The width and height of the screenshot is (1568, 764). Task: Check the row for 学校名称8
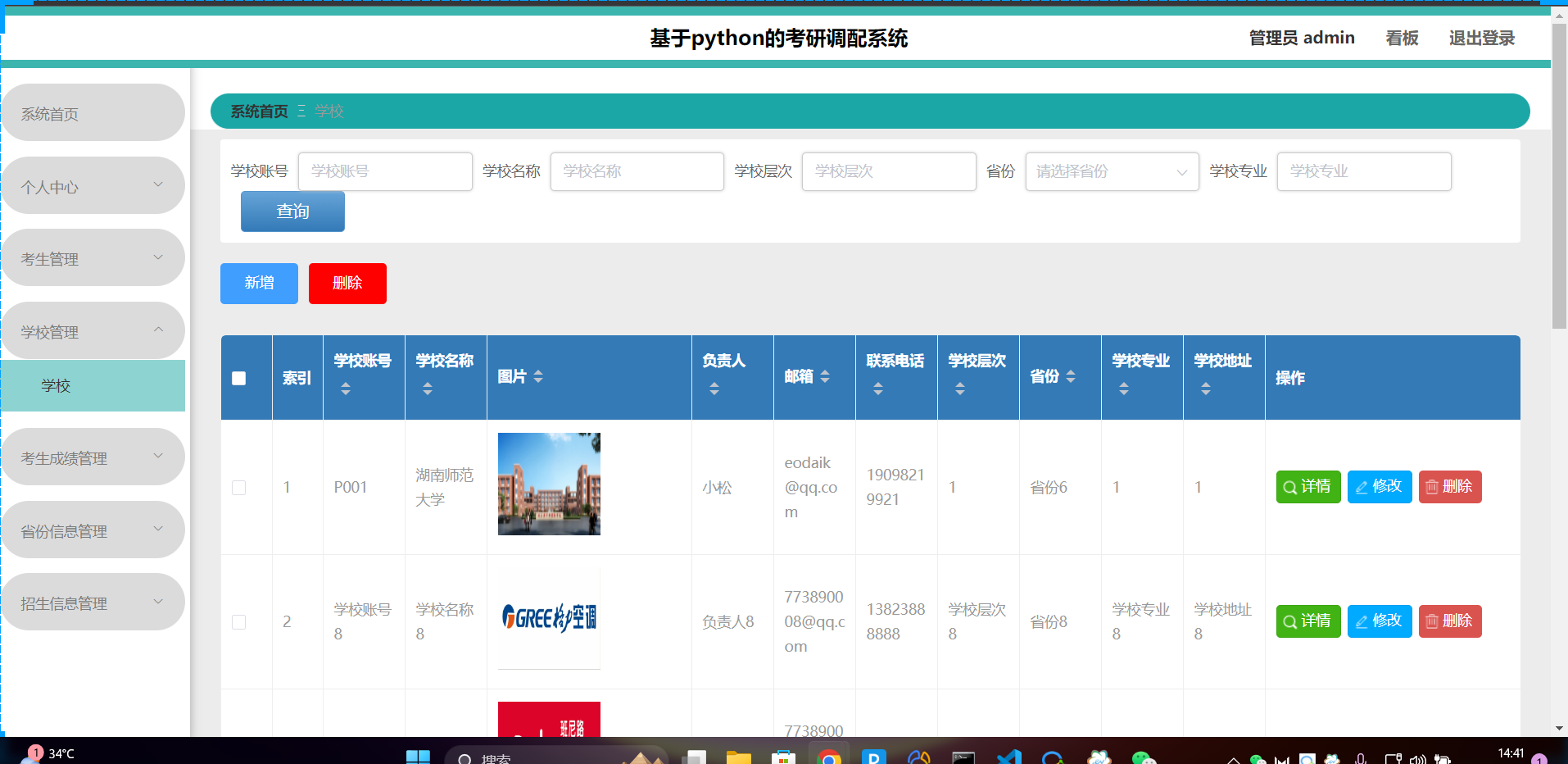tap(239, 622)
